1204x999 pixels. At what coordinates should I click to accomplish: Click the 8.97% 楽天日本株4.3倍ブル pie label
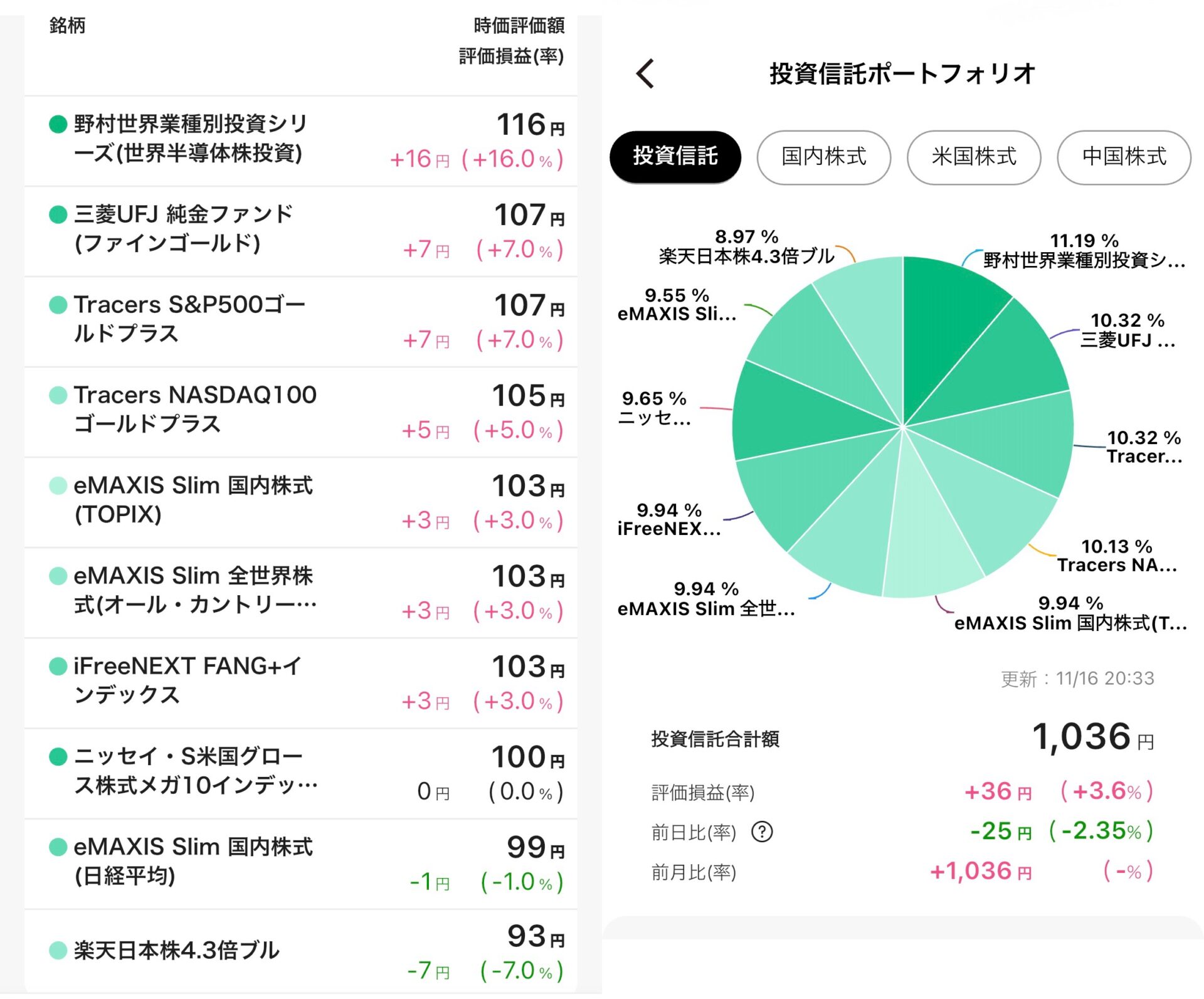(746, 247)
